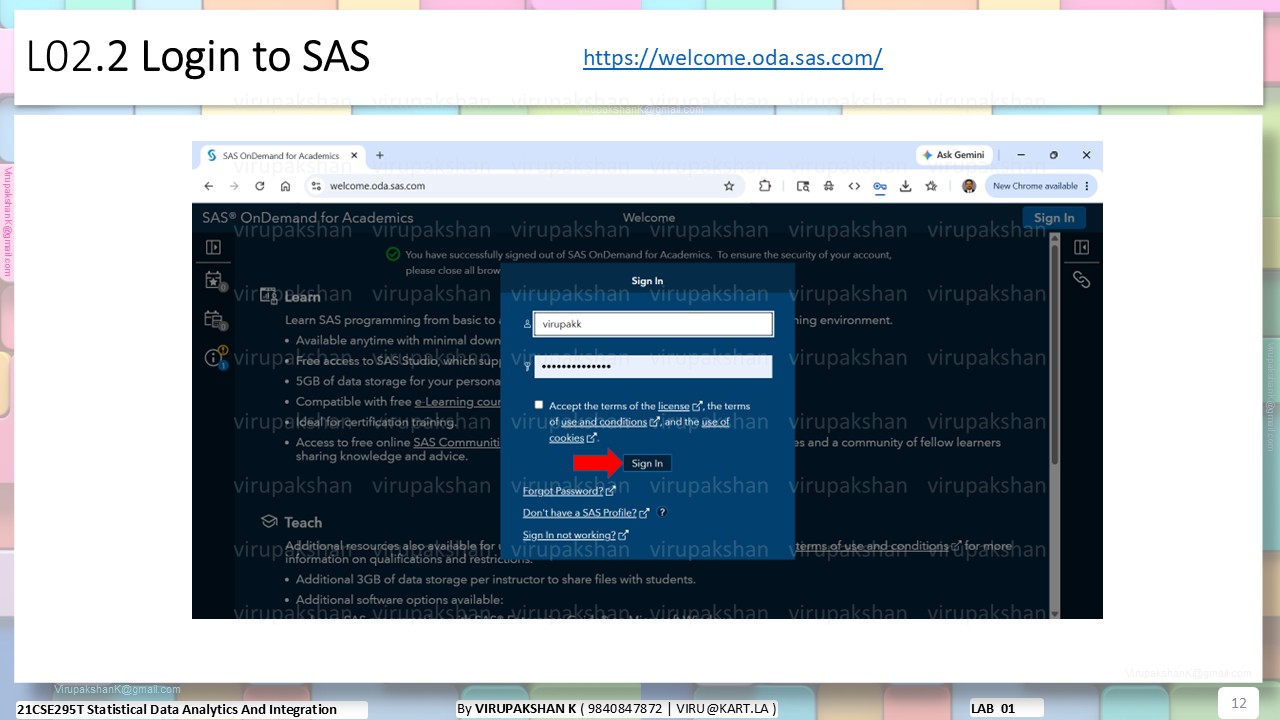Open the use of cookies link
The width and height of the screenshot is (1280, 720).
[640, 430]
